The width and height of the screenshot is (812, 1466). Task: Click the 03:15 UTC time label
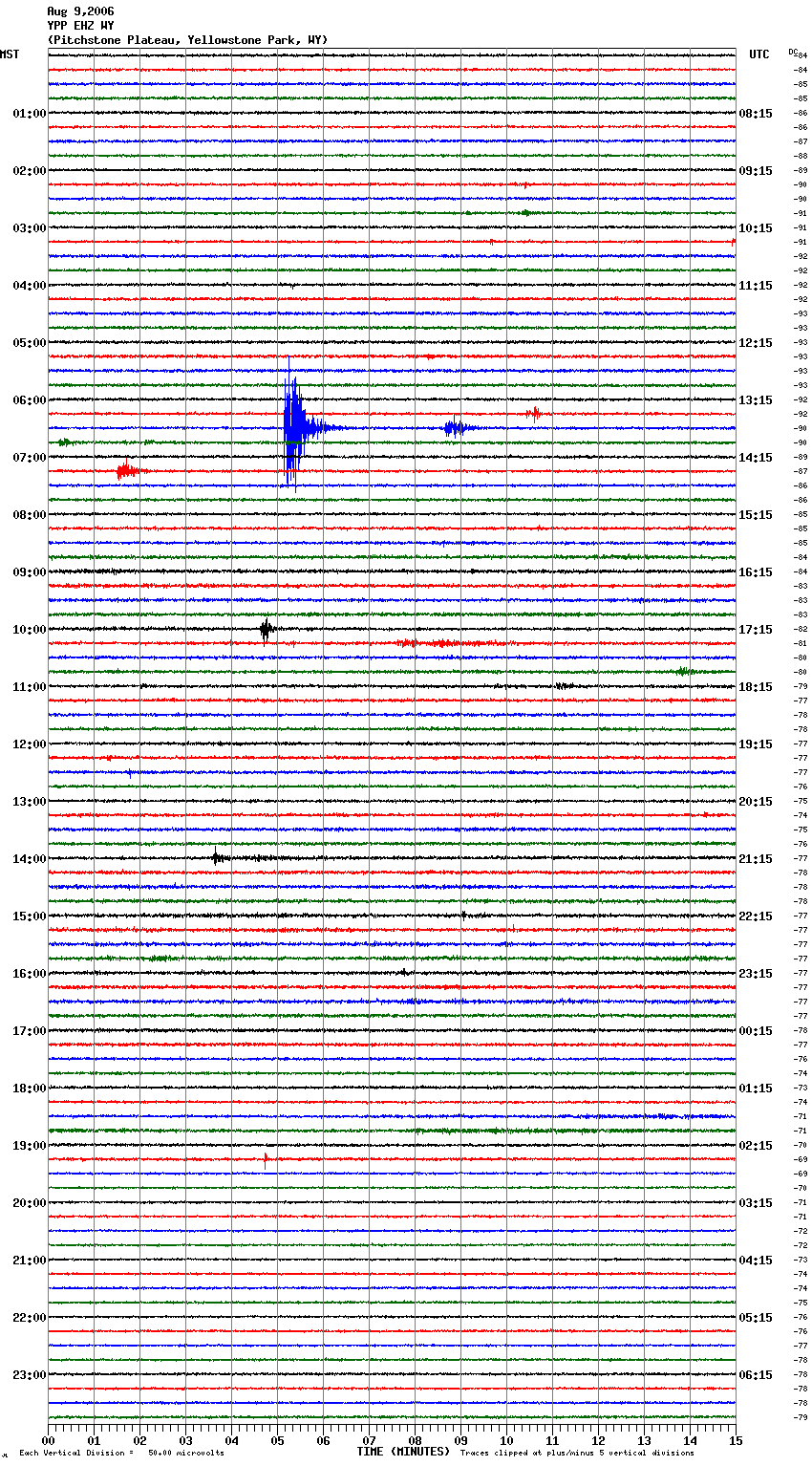click(756, 1203)
